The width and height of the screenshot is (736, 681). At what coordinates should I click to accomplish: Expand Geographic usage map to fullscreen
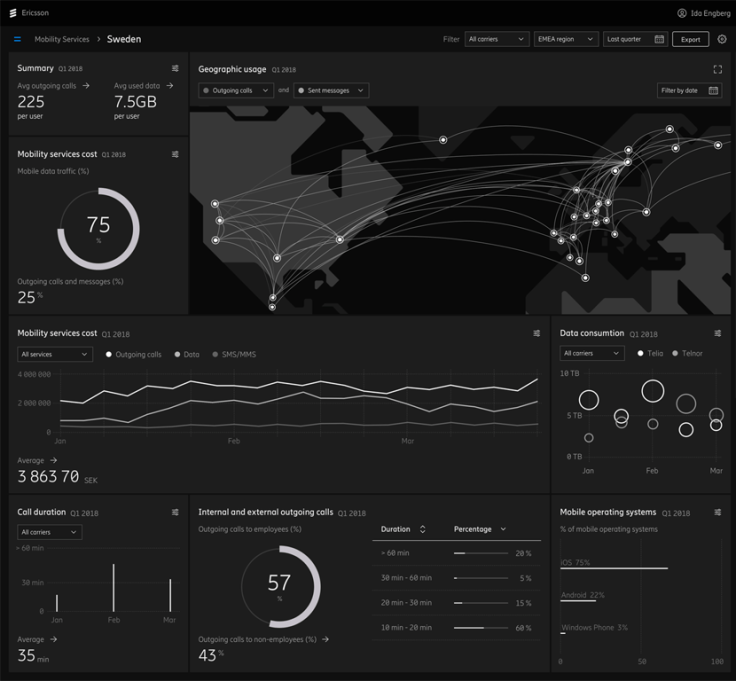coord(717,69)
